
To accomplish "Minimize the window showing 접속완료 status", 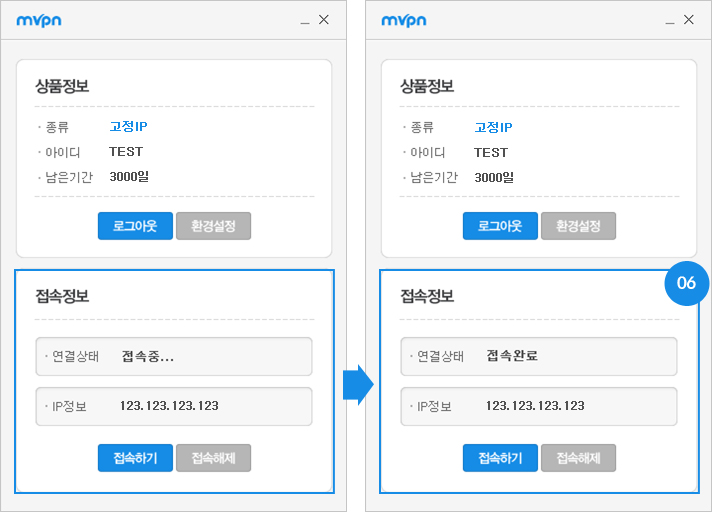I will tap(670, 20).
